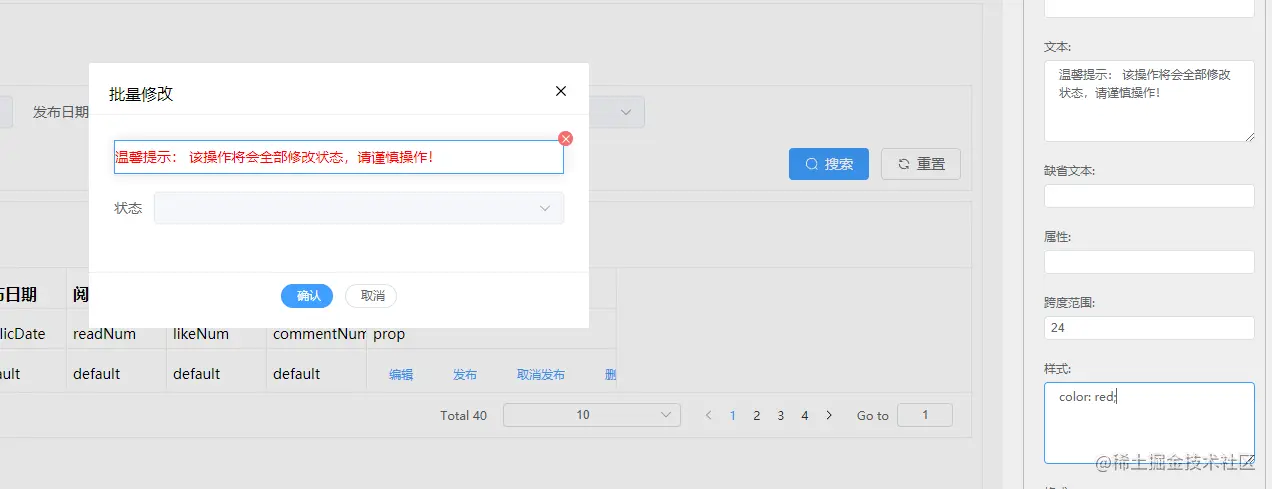
Task: Select page 4 in pagination
Action: click(805, 415)
